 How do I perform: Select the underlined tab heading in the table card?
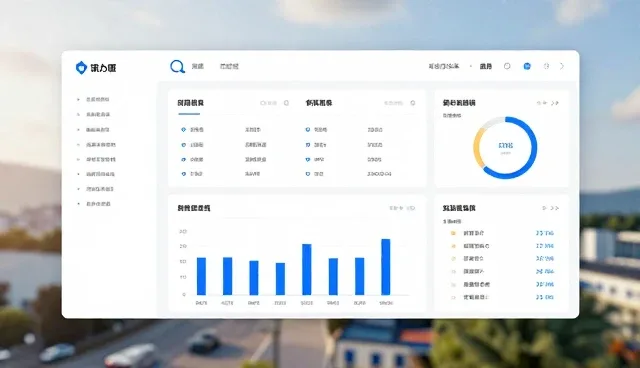click(x=191, y=103)
